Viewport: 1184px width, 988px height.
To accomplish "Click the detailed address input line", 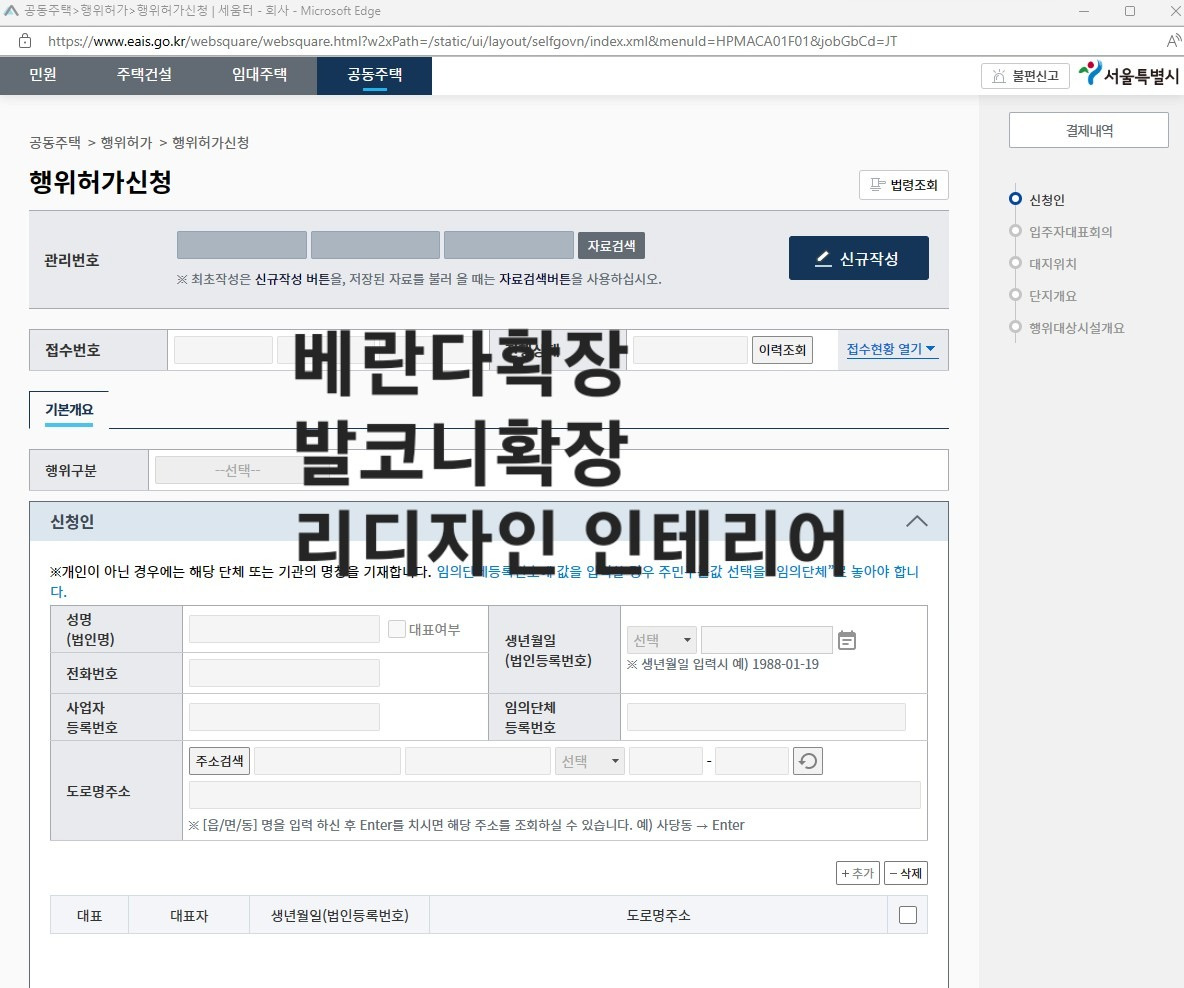I will coord(555,795).
